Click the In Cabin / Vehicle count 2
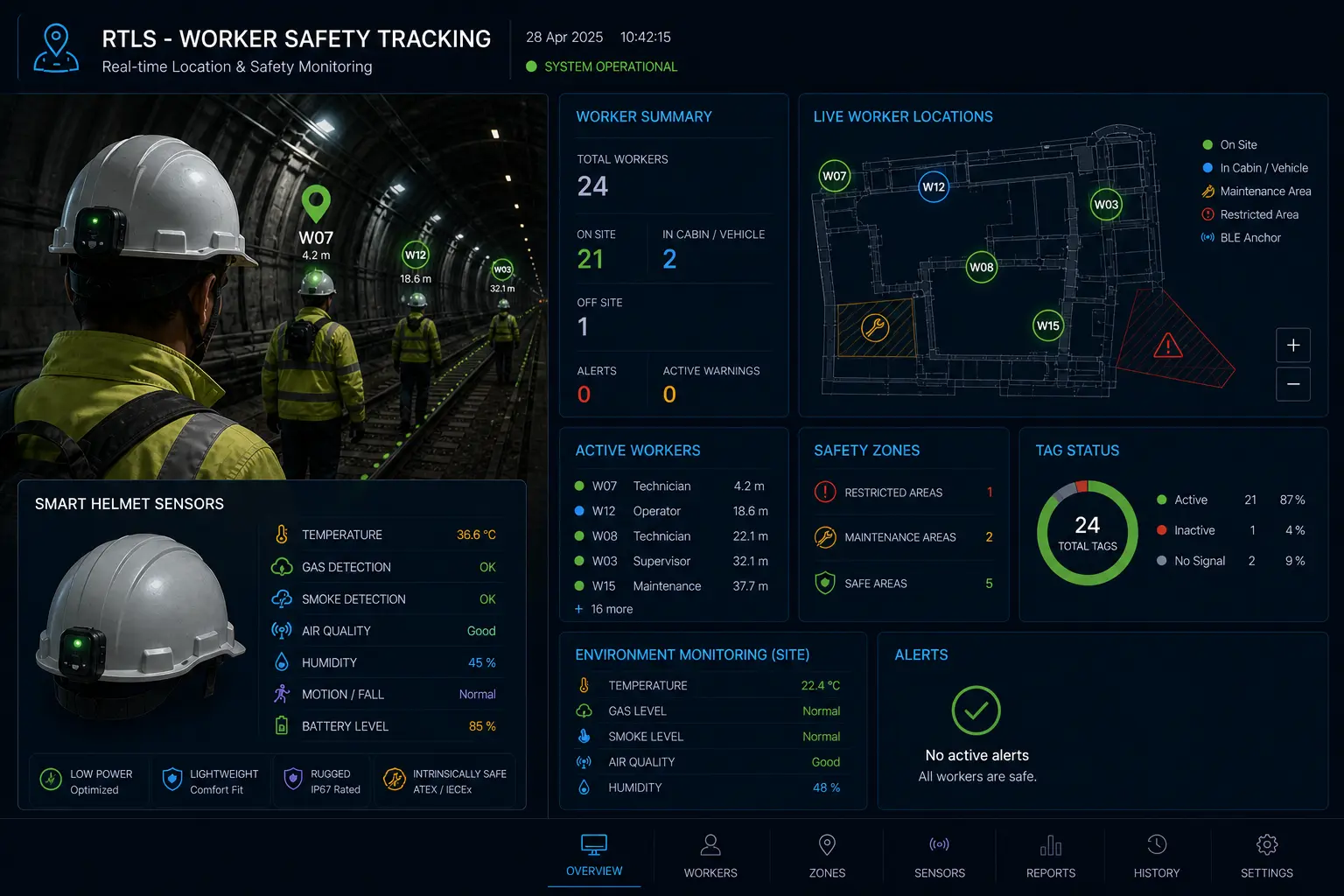 (x=669, y=259)
